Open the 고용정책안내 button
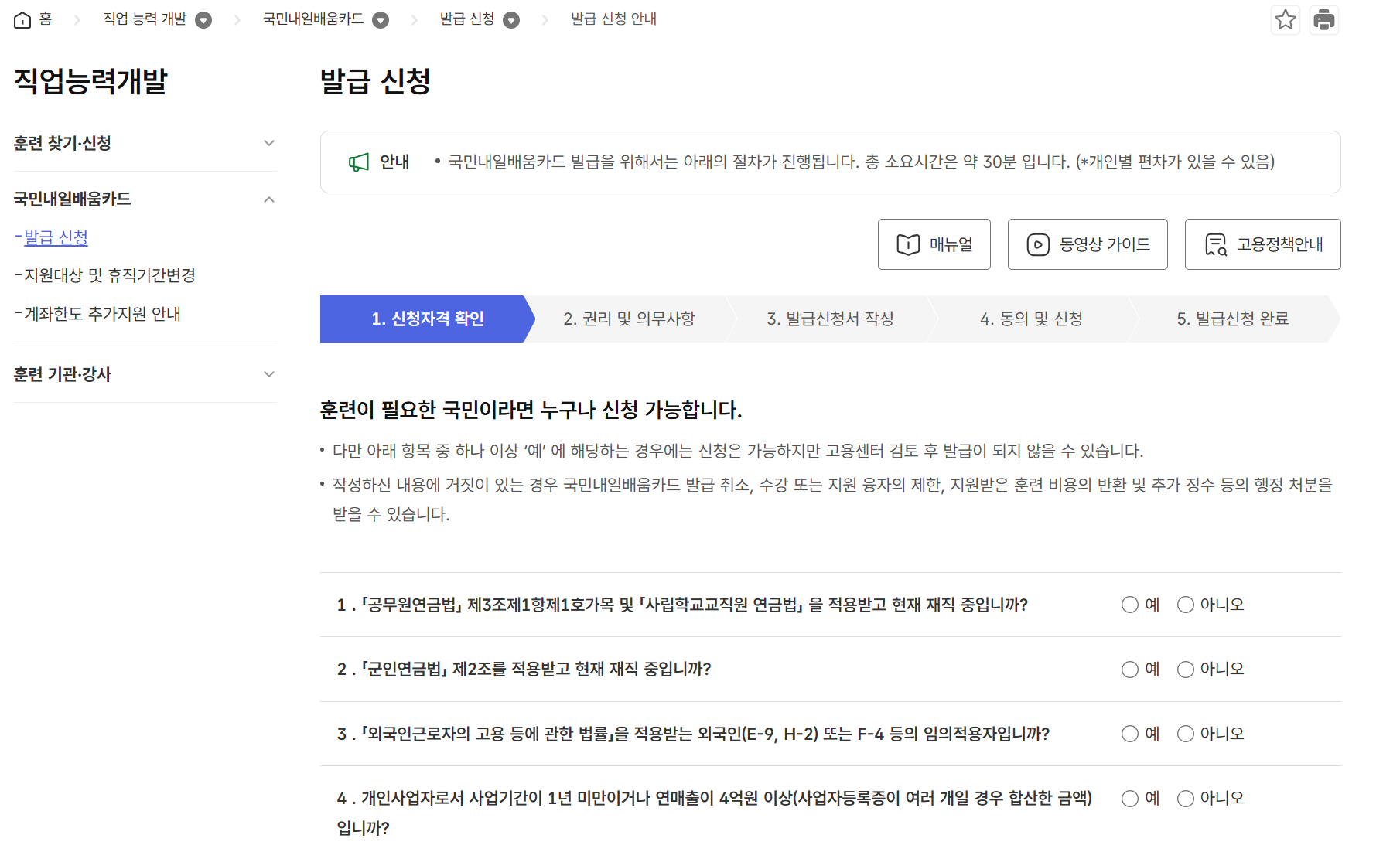The height and width of the screenshot is (852, 1400). 1262,244
